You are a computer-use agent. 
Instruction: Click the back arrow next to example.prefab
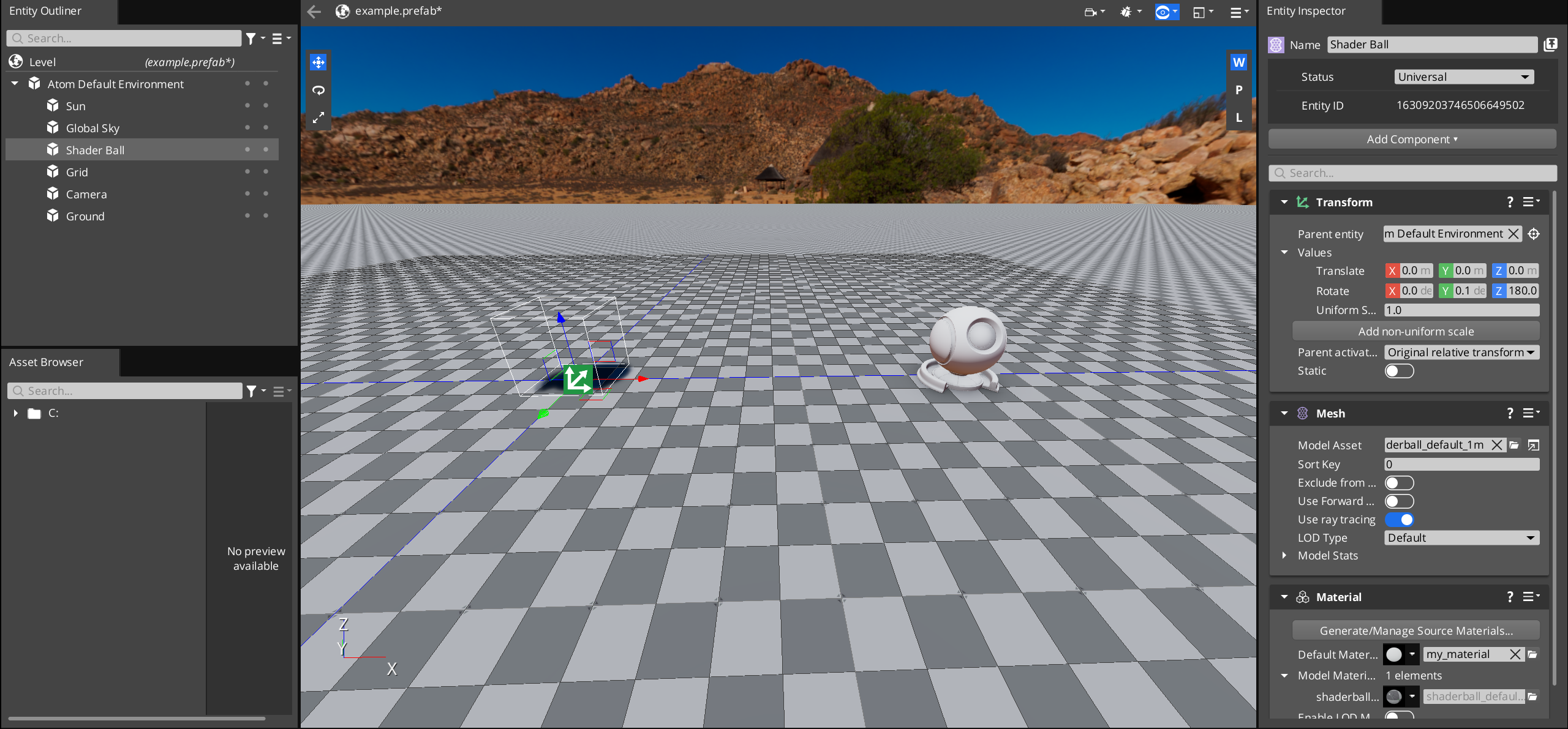click(314, 12)
